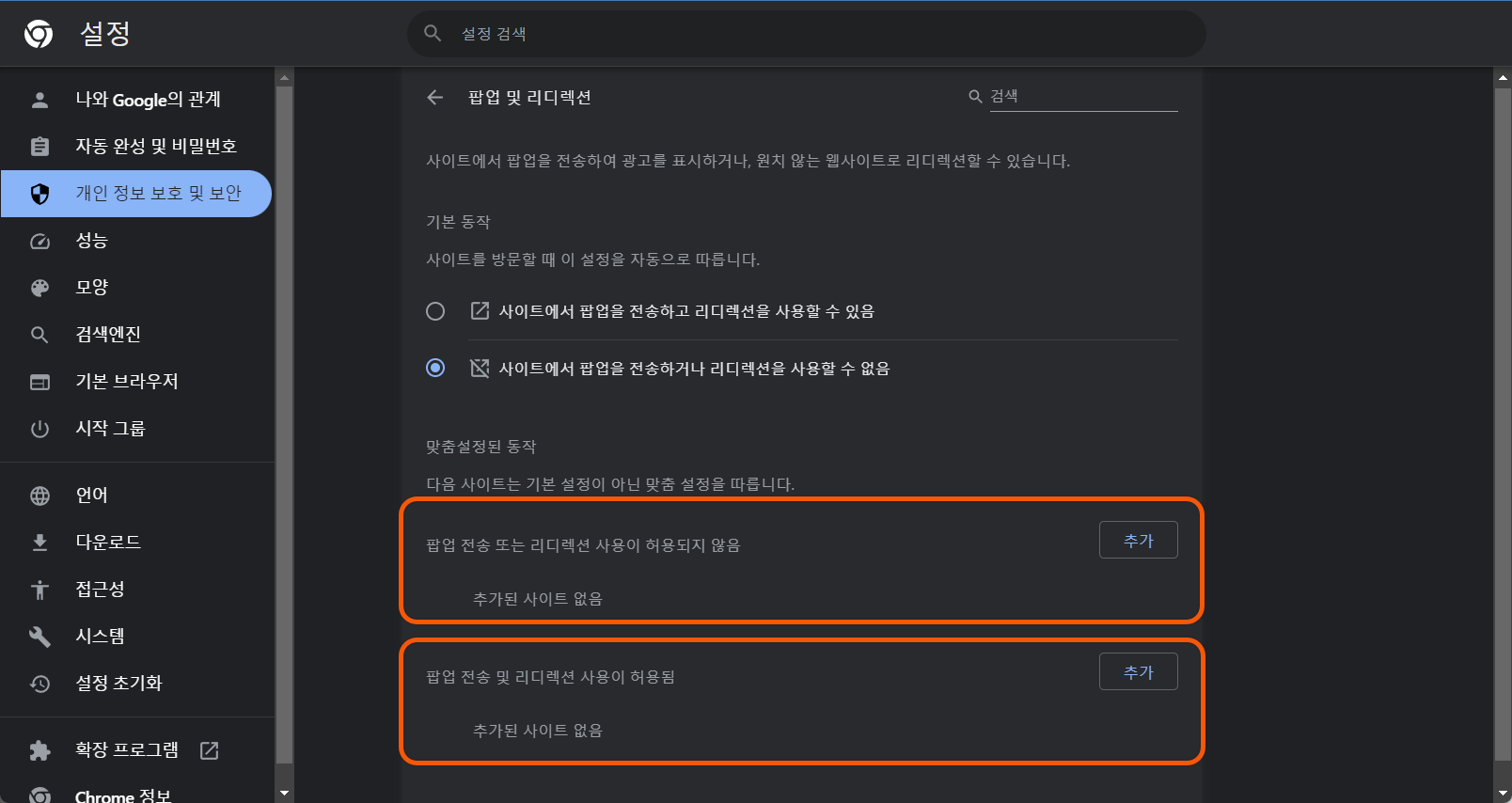Click 추가된 사이트 없음 under the not-allowed list
Viewport: 1512px width, 803px height.
click(x=538, y=599)
